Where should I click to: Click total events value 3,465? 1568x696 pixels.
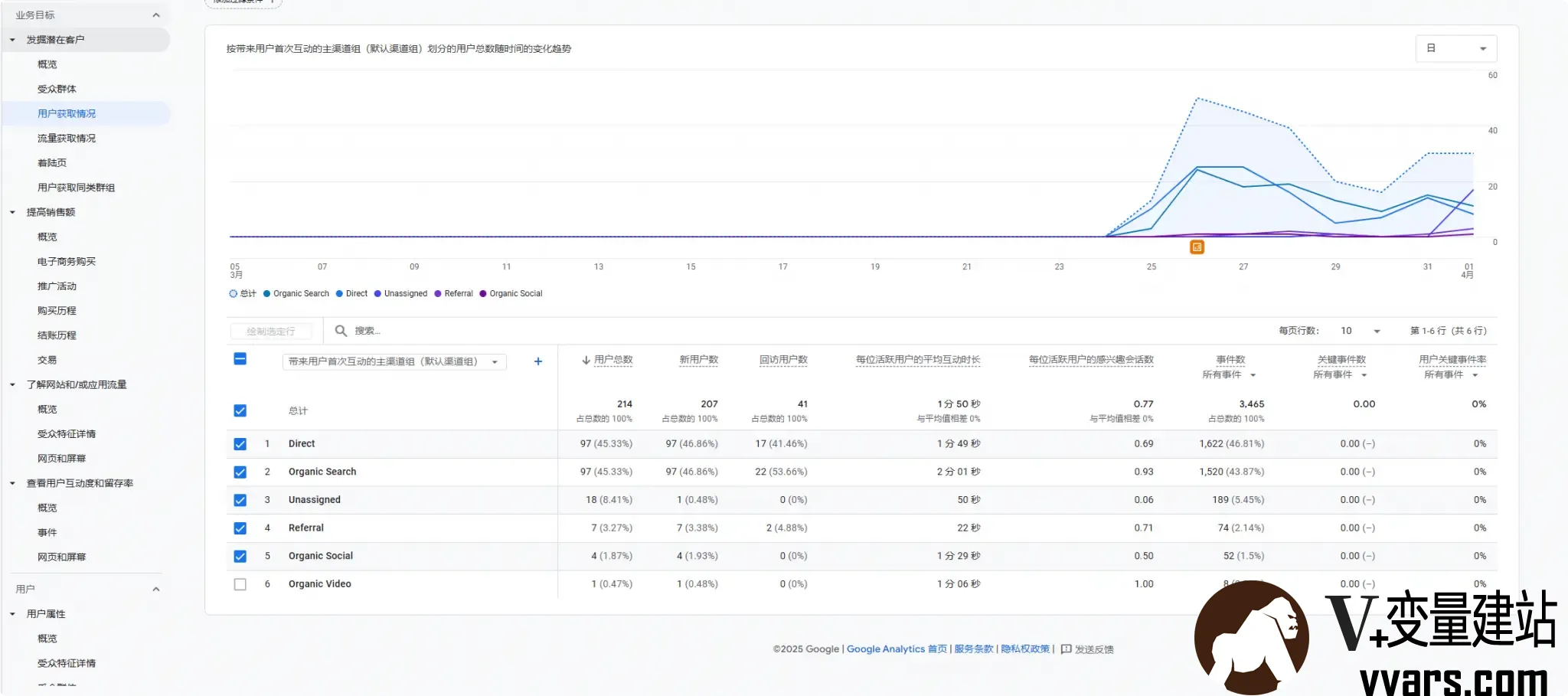1252,404
